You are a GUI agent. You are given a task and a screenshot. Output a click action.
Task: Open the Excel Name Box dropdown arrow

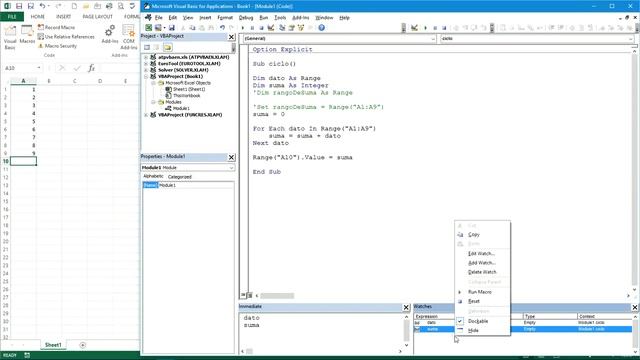[39, 68]
